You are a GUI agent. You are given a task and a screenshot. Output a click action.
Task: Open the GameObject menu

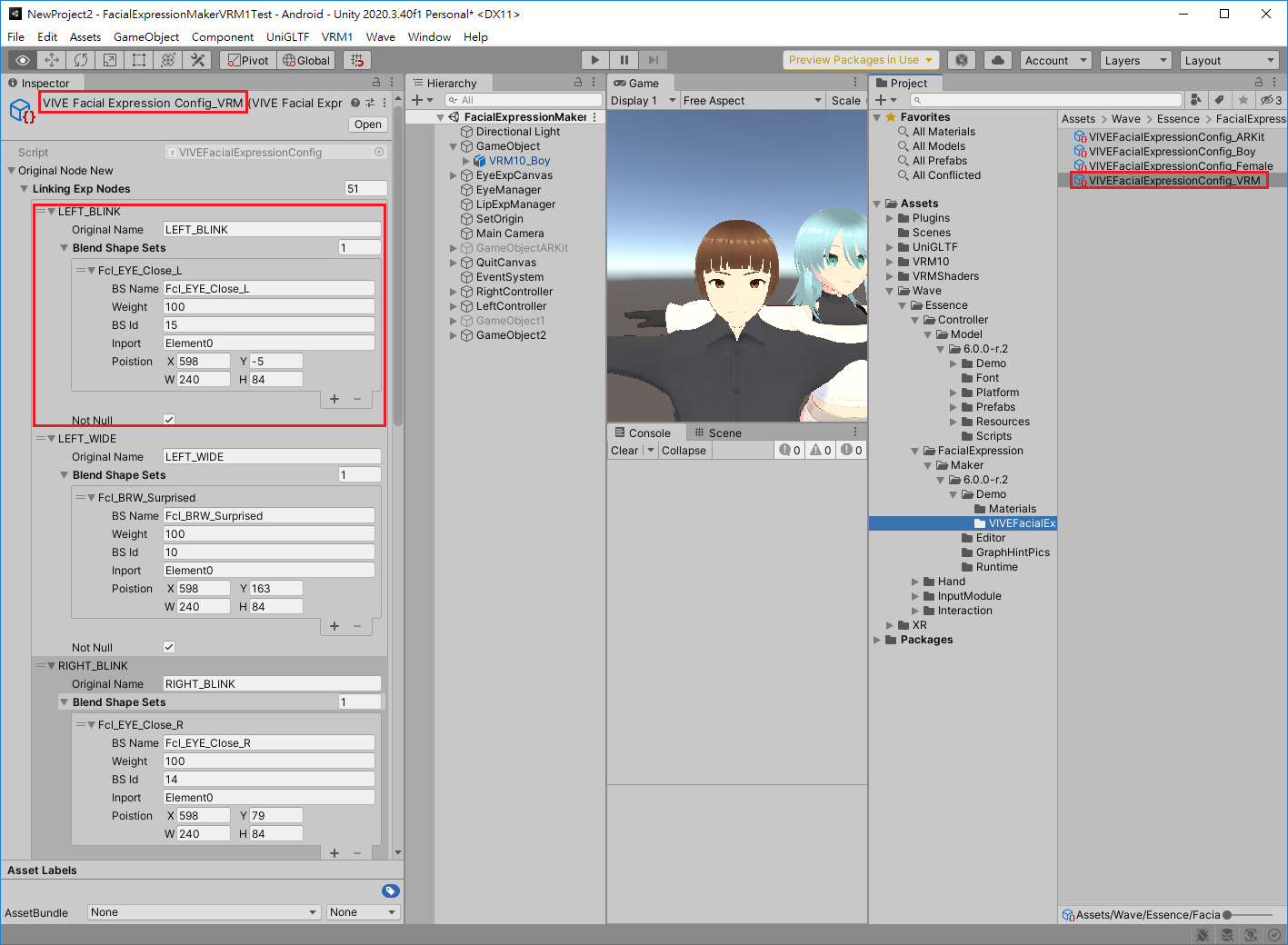pos(146,36)
